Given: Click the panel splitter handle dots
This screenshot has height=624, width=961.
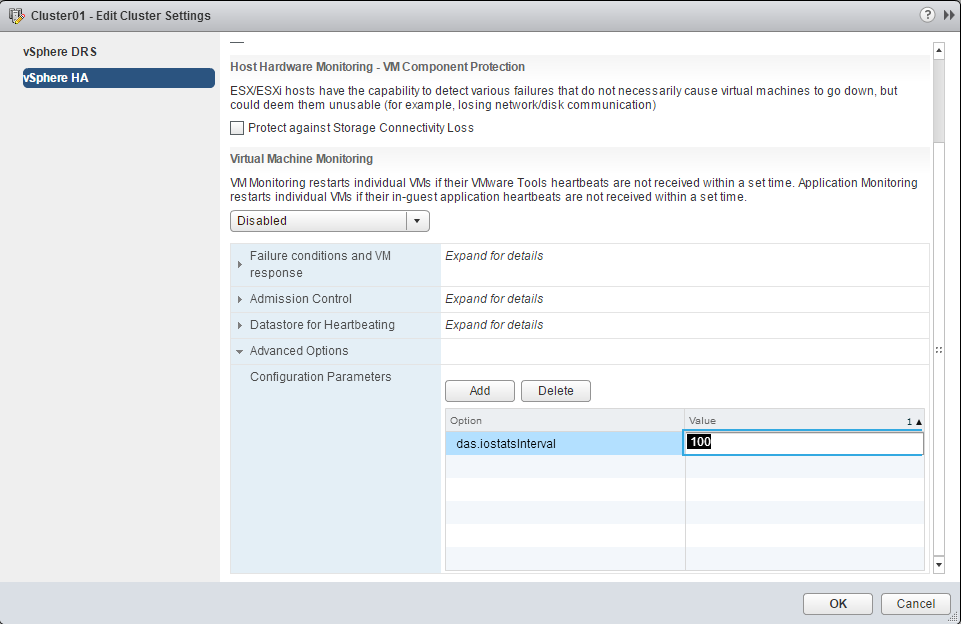Looking at the screenshot, I should click(x=938, y=350).
